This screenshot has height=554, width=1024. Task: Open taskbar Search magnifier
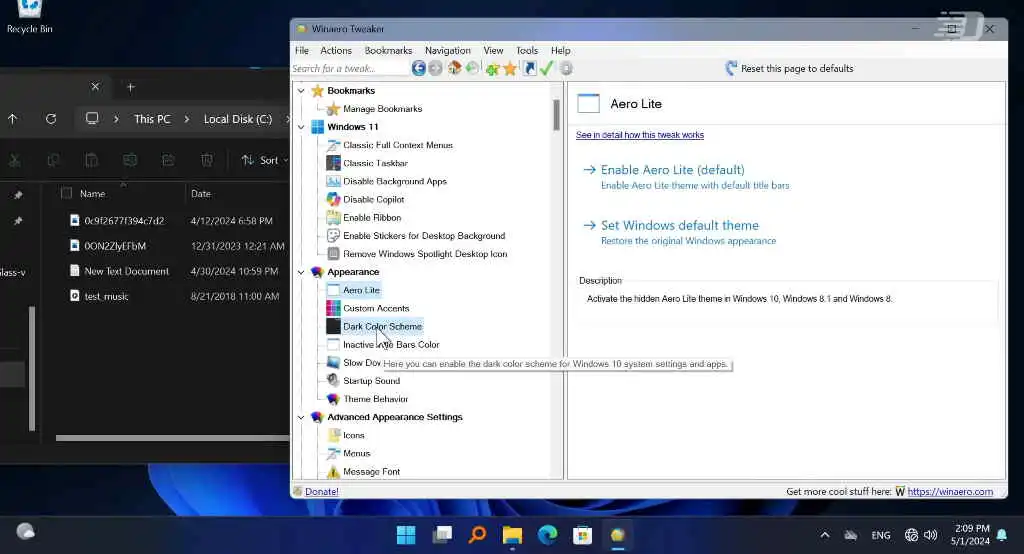click(x=477, y=535)
